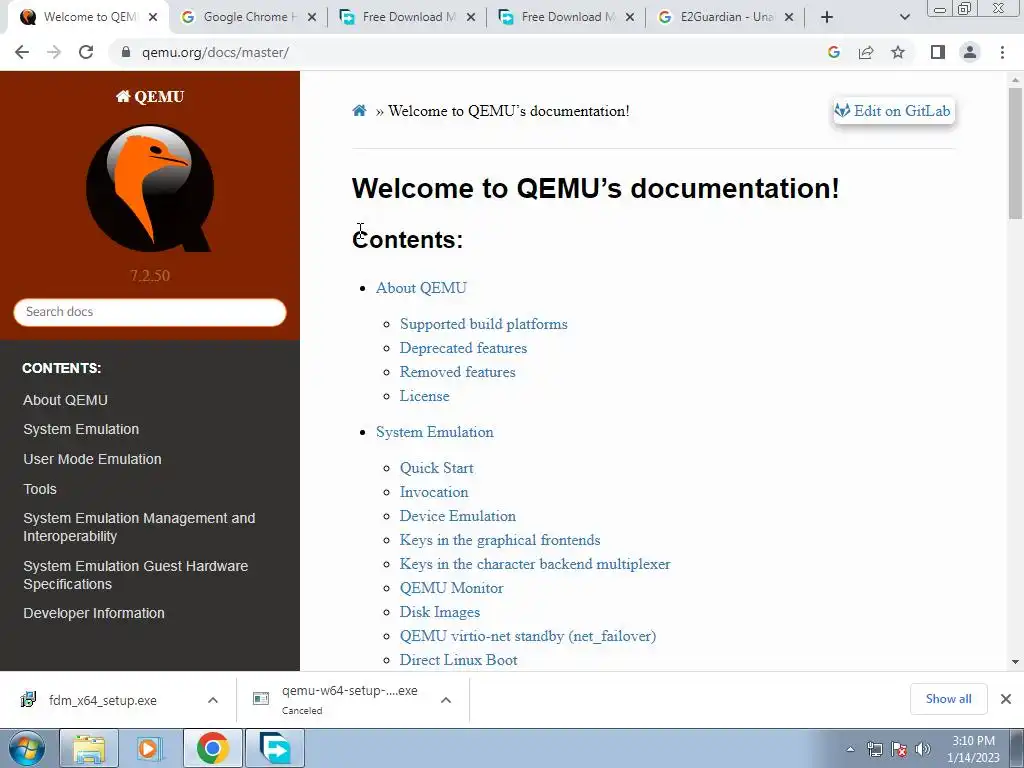Open Supported build platforms link
1024x768 pixels.
(483, 324)
